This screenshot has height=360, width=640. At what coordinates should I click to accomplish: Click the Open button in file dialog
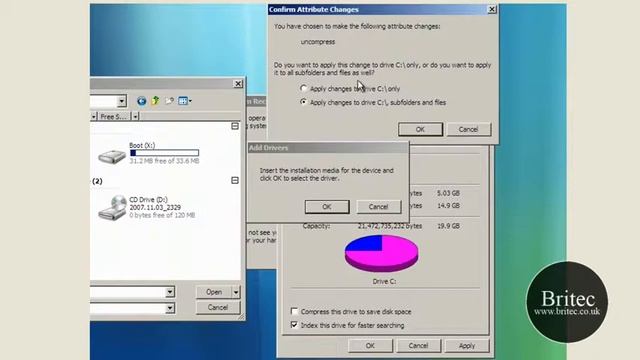click(214, 292)
